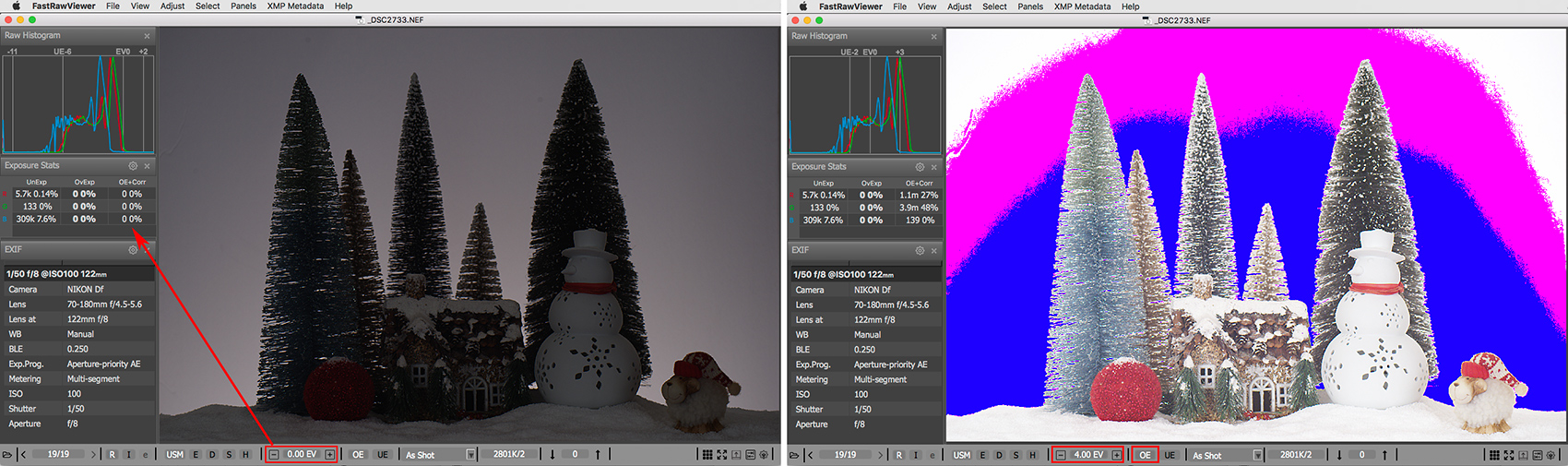
Task: Decrease exposure with minus button, left window
Action: (274, 455)
